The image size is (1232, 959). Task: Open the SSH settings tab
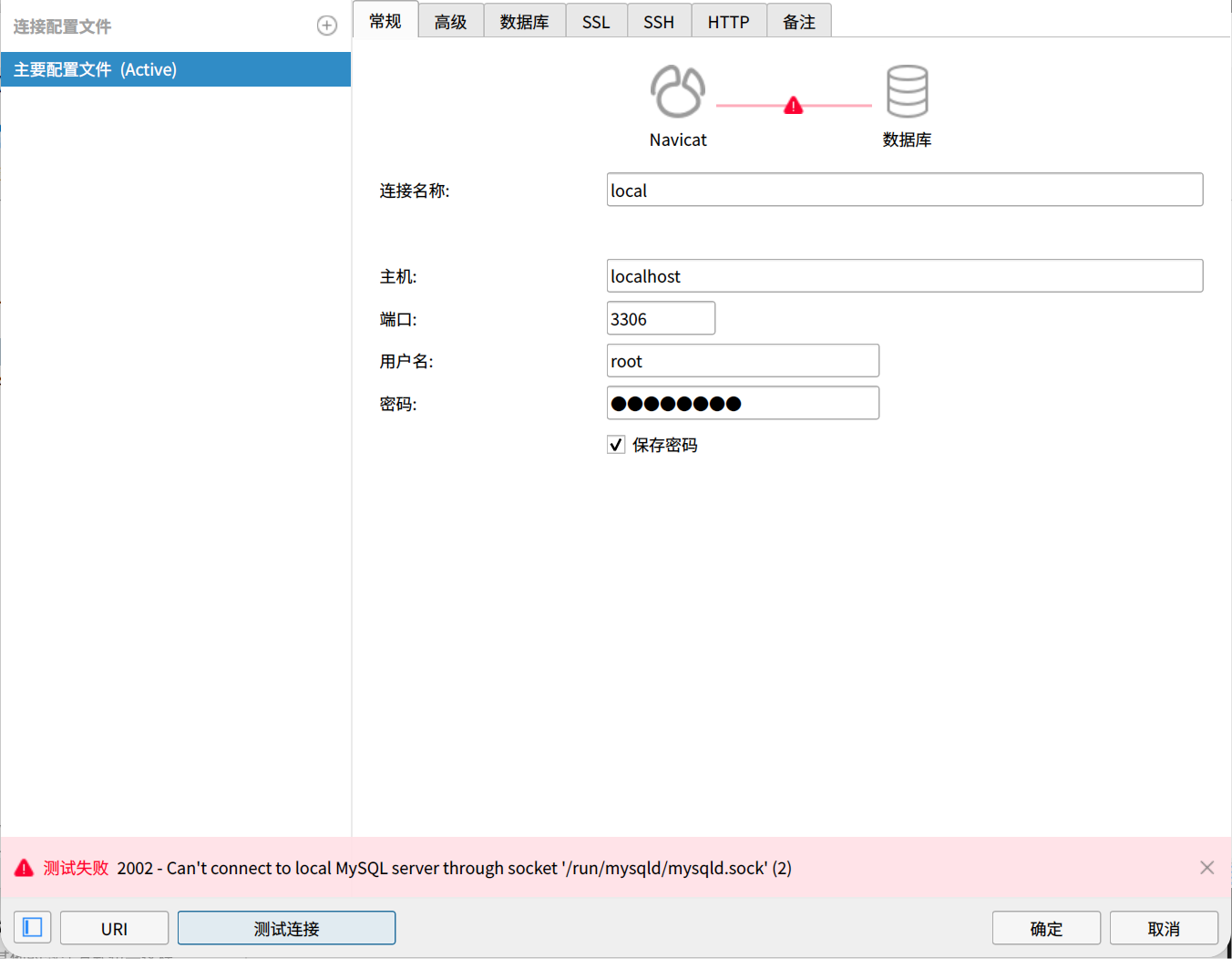pos(658,20)
